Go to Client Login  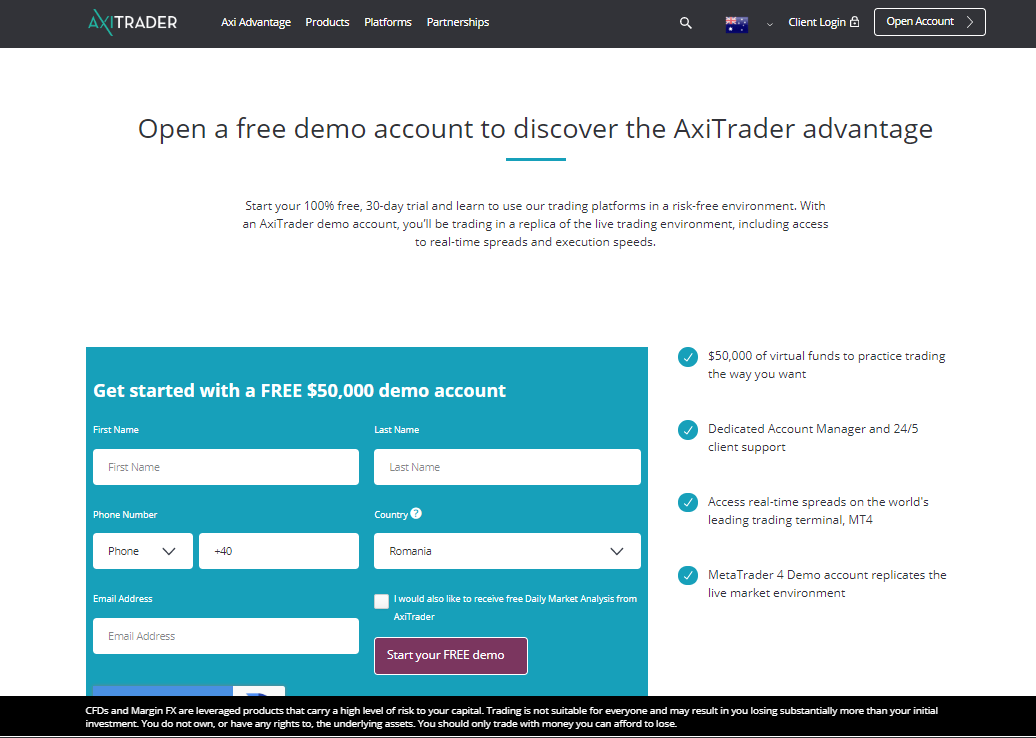[823, 22]
